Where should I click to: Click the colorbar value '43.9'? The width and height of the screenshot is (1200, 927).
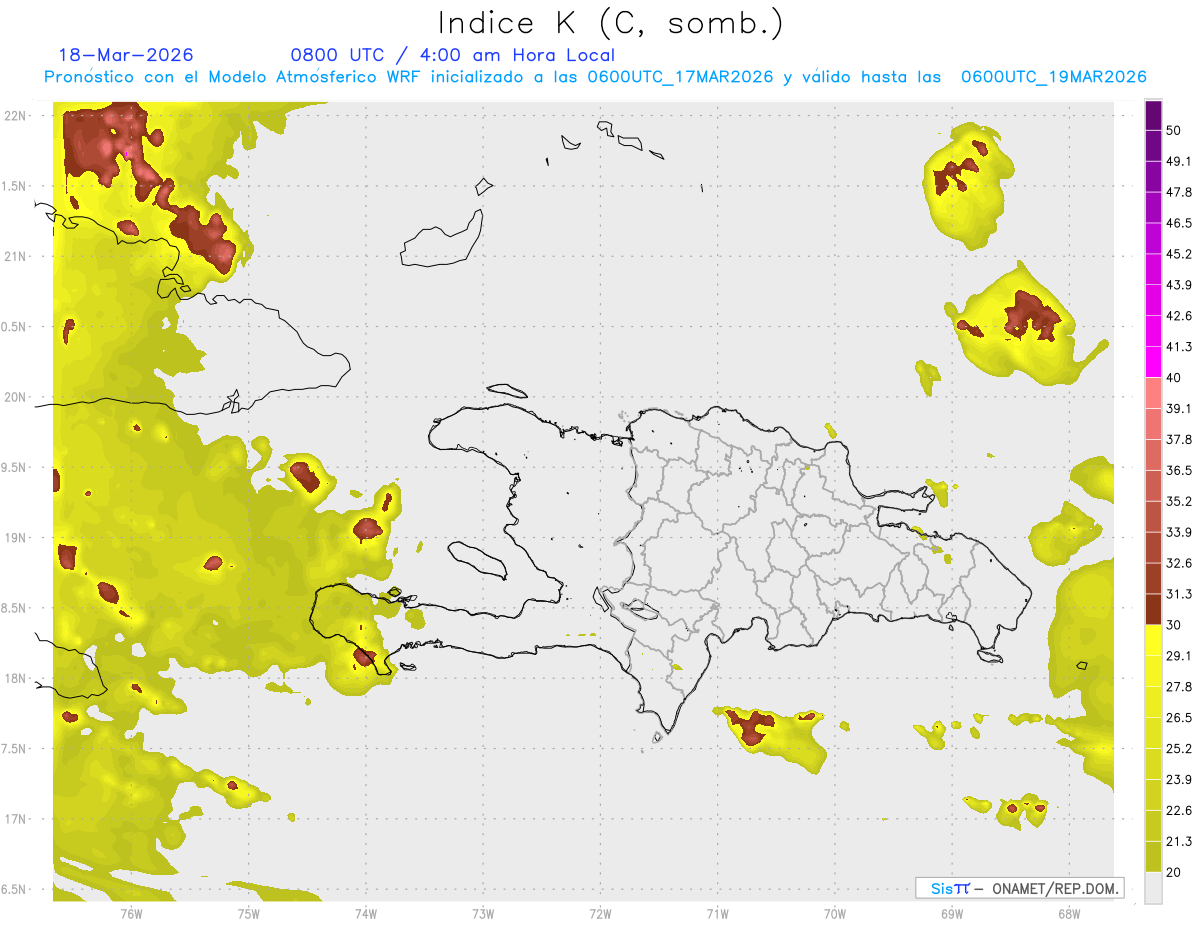coord(1179,285)
